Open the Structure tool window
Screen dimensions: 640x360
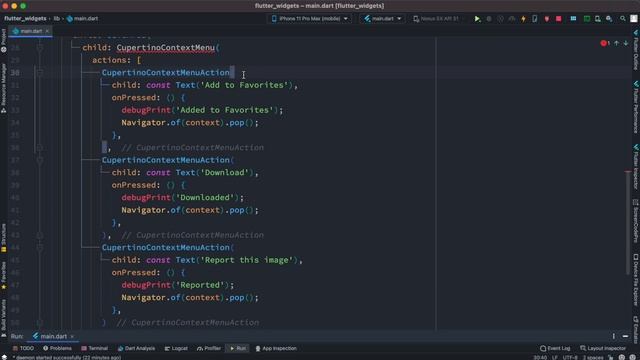4,238
